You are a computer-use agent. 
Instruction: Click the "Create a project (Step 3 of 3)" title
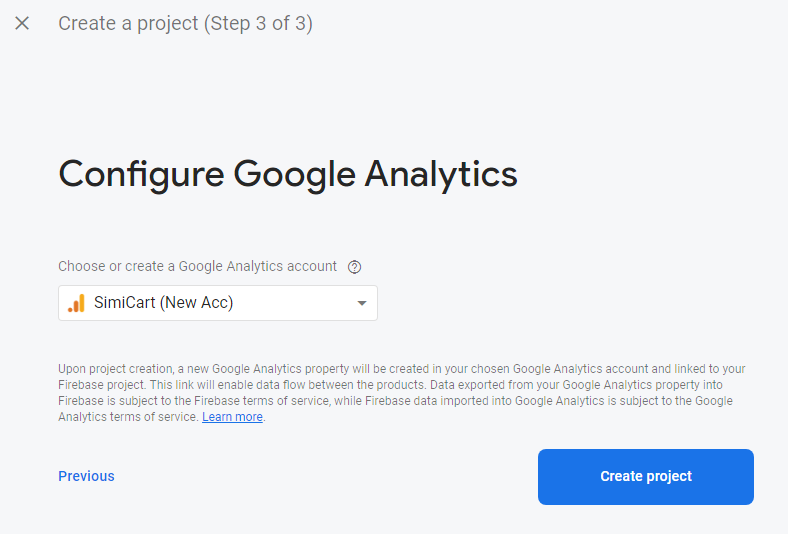click(185, 23)
